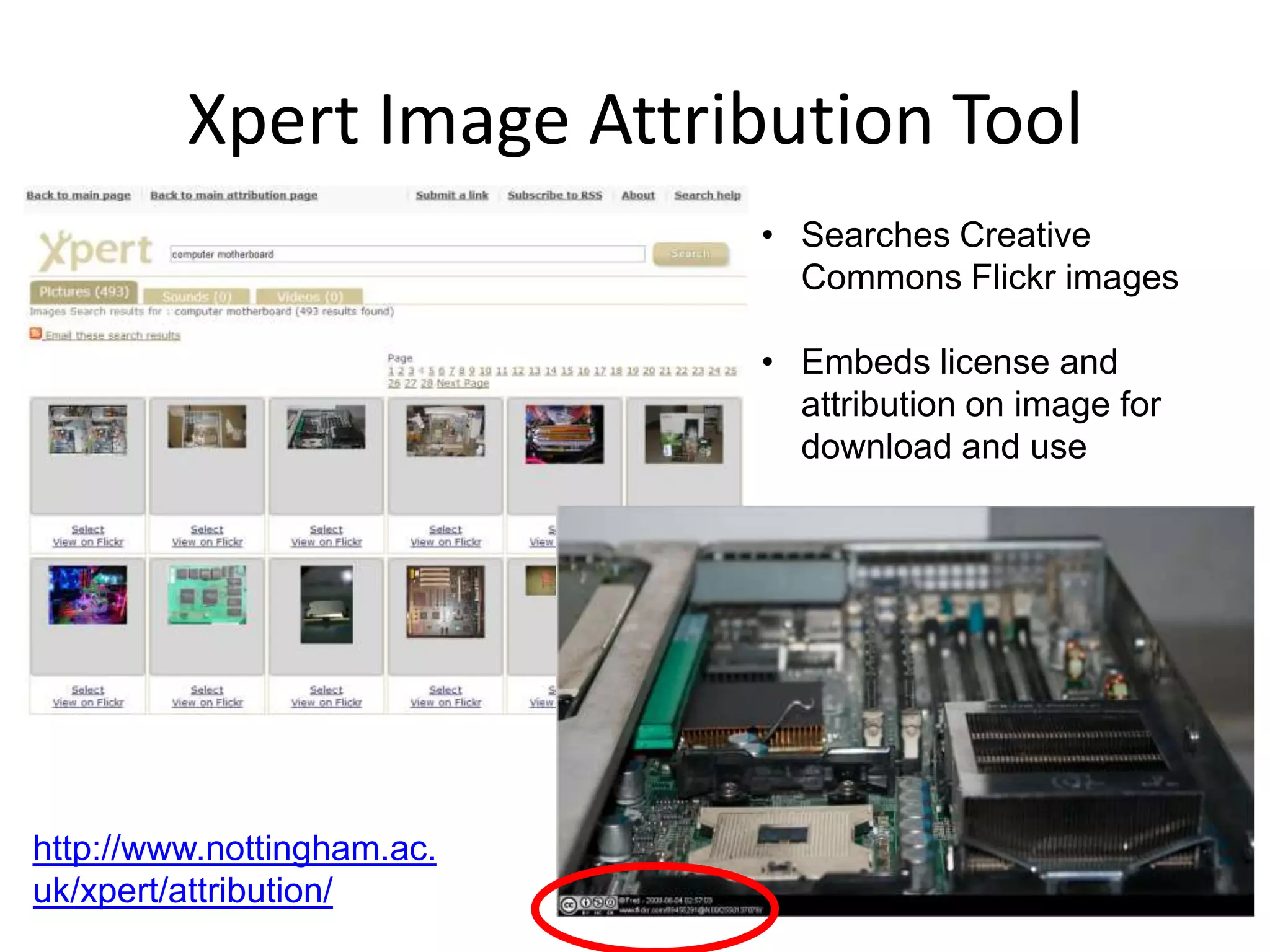Image resolution: width=1270 pixels, height=952 pixels.
Task: Click the green circuit board thumbnail
Action: click(207, 594)
